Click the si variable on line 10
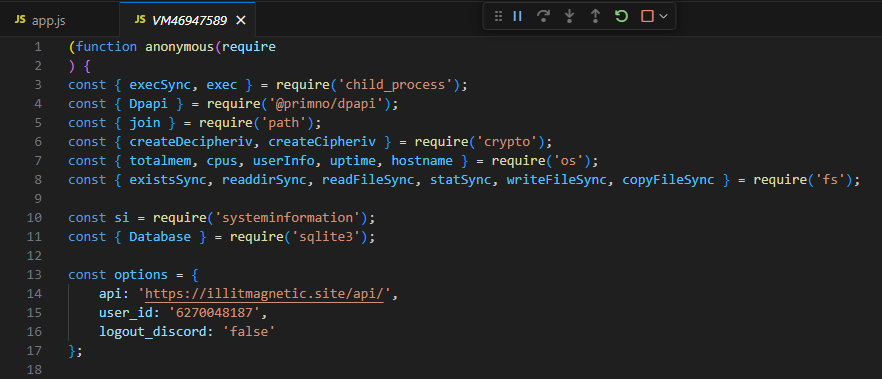This screenshot has height=379, width=882. [x=122, y=218]
